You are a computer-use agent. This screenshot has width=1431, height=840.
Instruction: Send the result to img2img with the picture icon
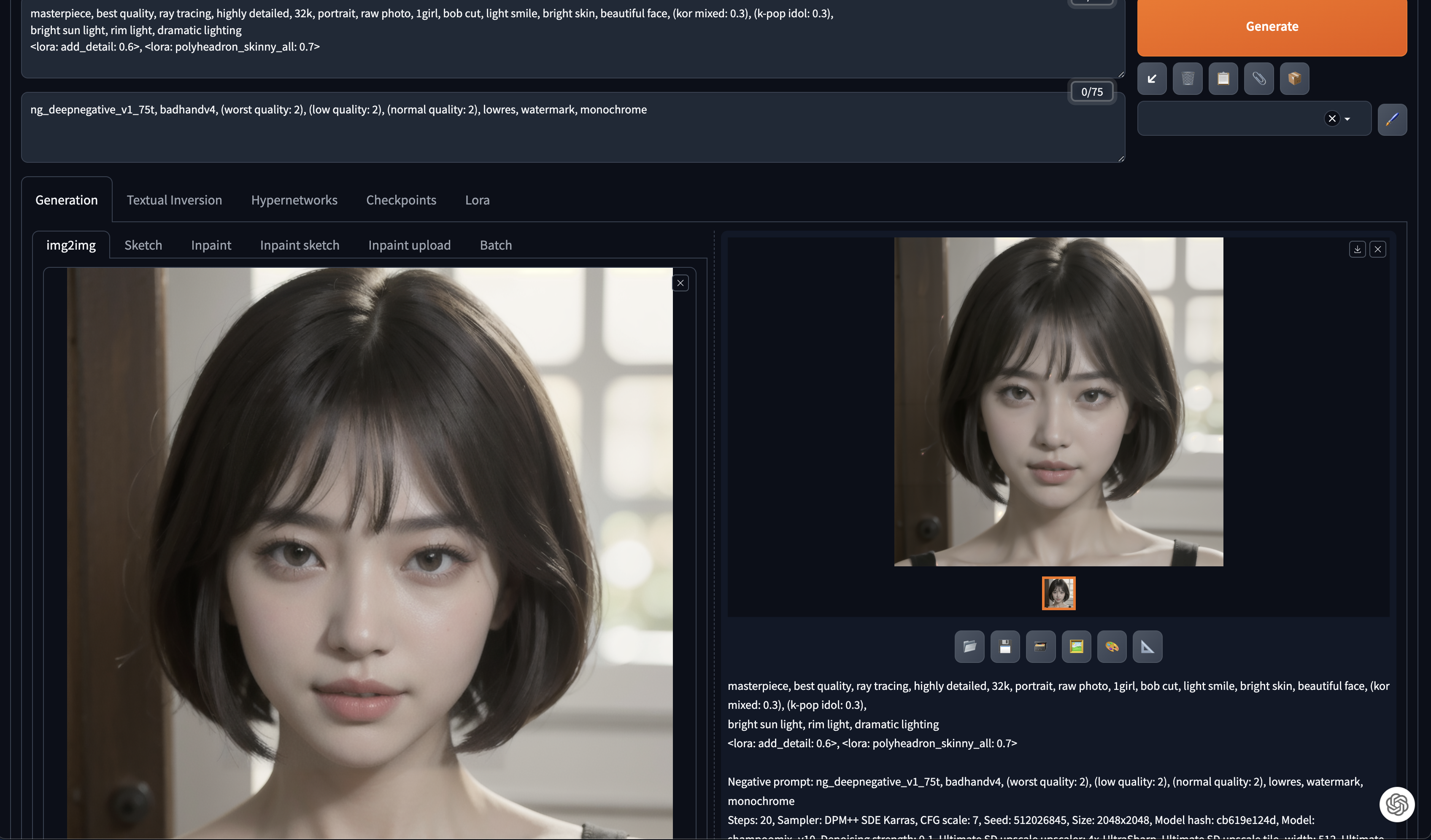click(x=1076, y=646)
